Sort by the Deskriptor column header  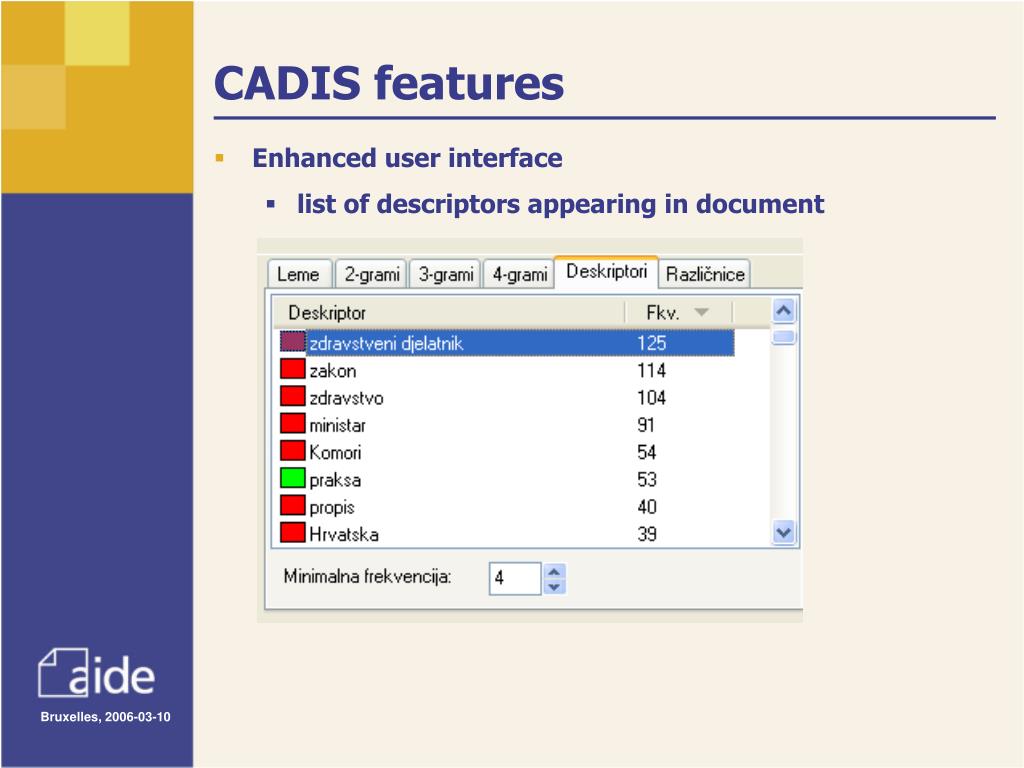449,313
